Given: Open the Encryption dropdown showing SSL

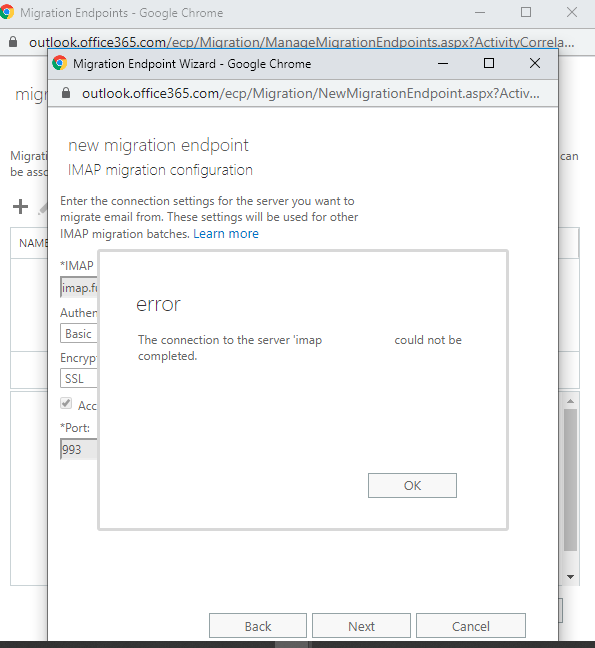Looking at the screenshot, I should (79, 378).
